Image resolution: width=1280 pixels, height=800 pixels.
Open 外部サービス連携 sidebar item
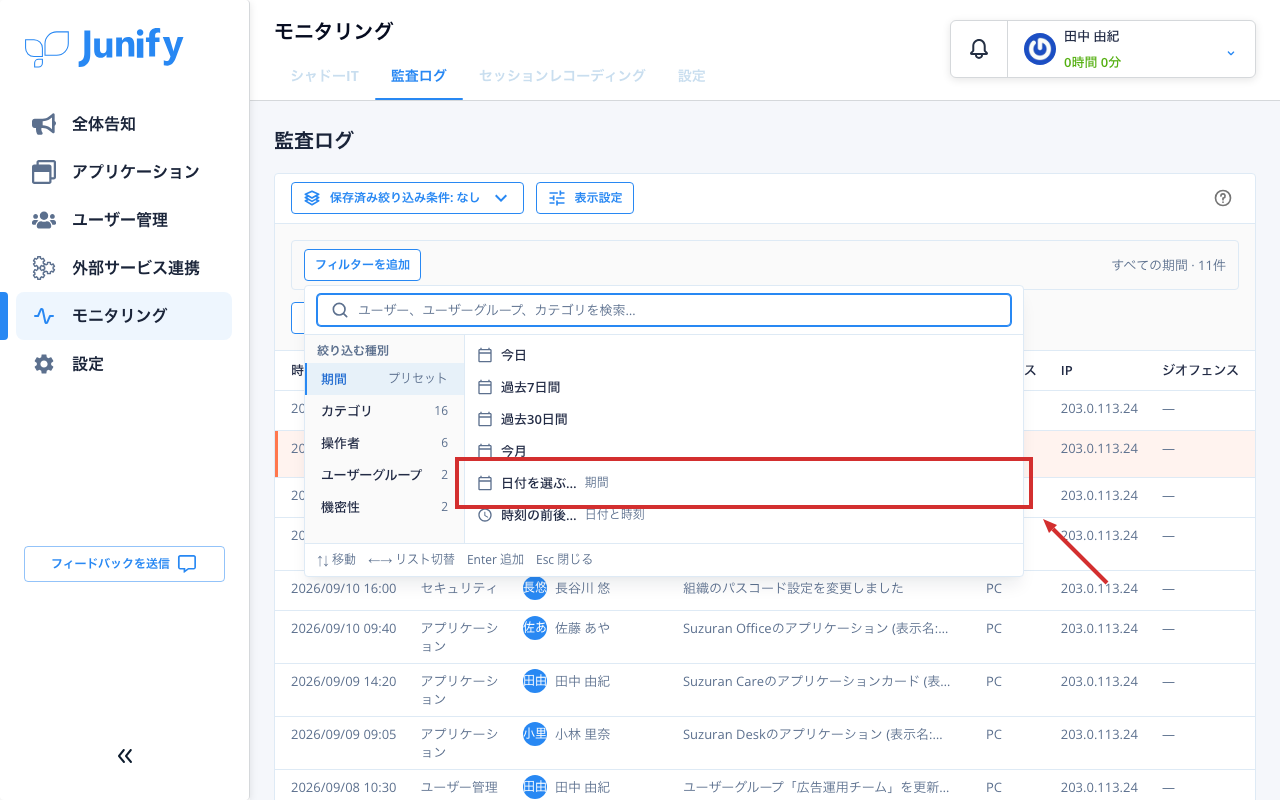click(124, 268)
